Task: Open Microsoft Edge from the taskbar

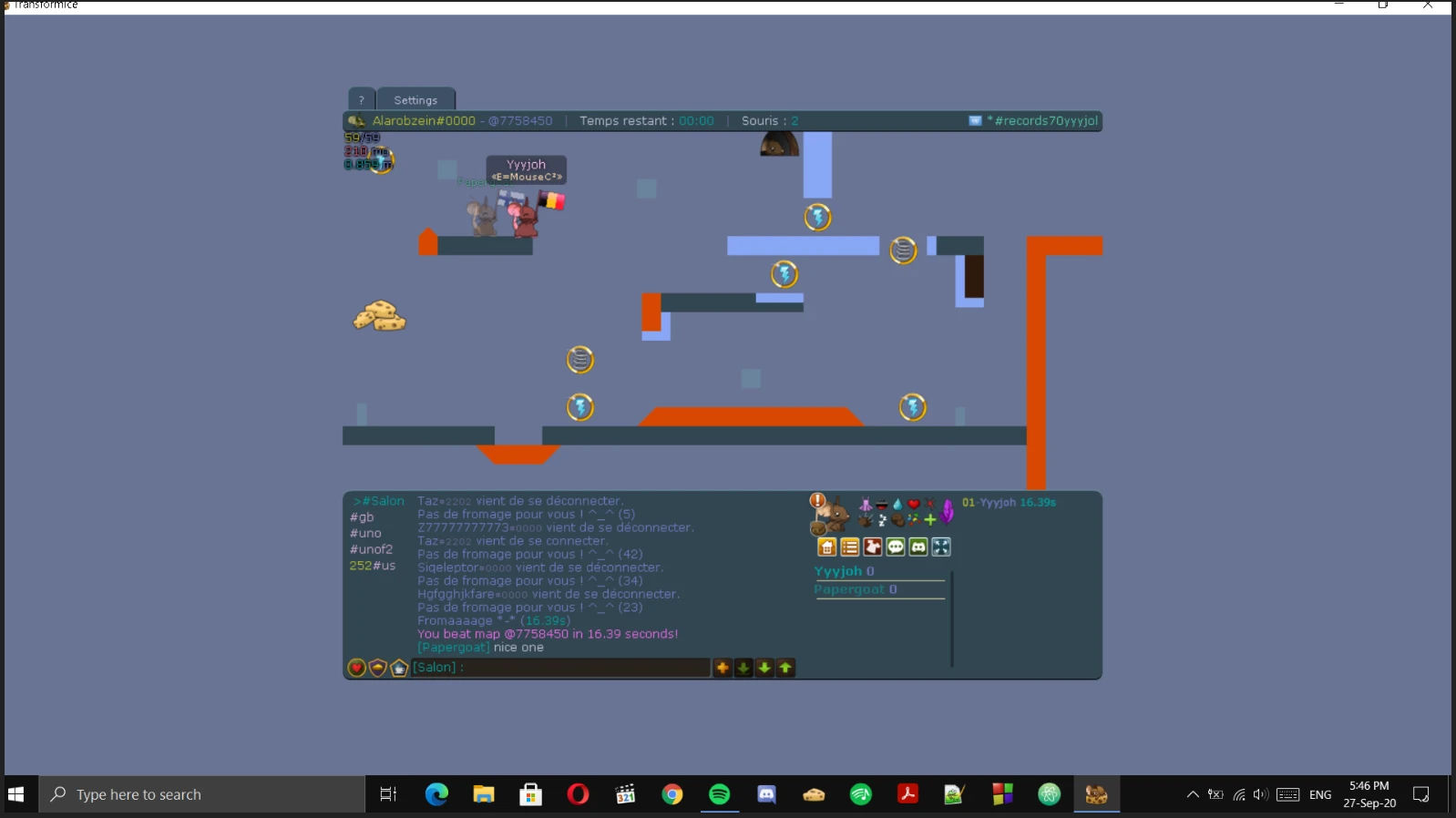Action: click(436, 794)
